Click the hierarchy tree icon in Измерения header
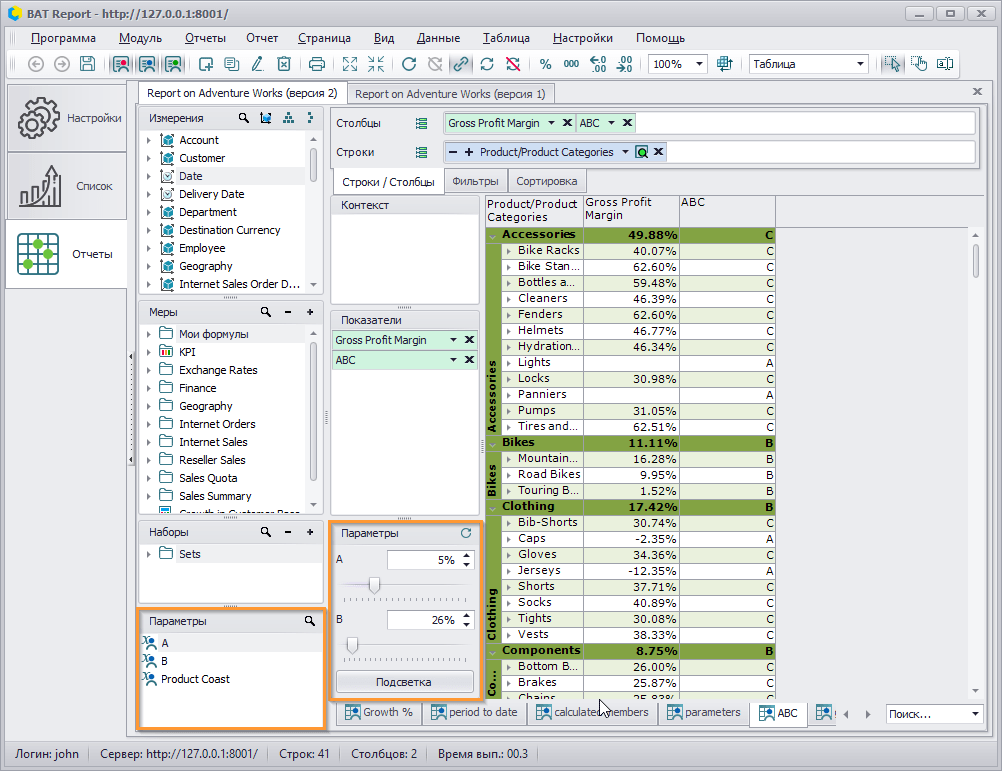Screen dimensions: 1002x771 coord(289,118)
